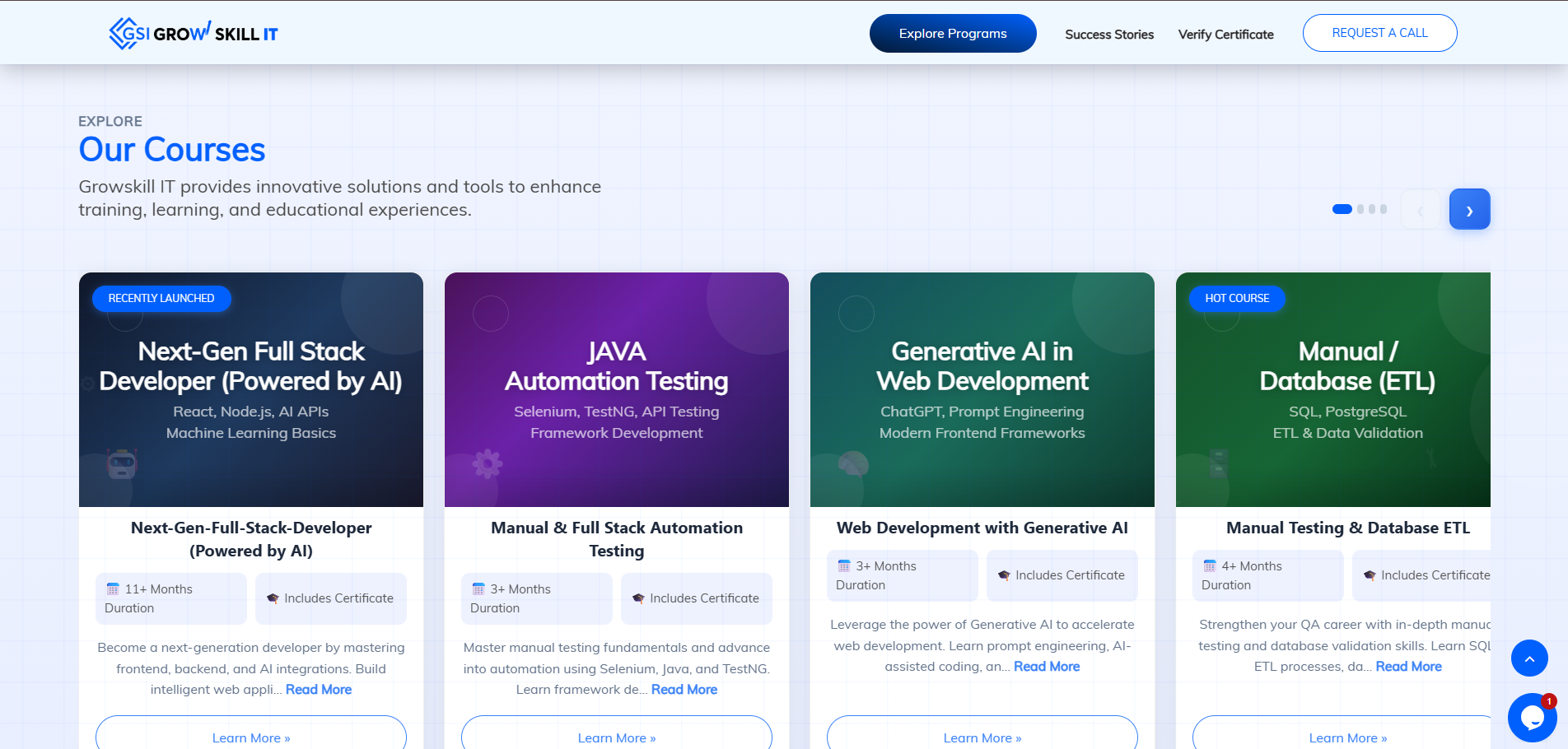The image size is (1568, 749).
Task: Click the Explore Programs button
Action: (953, 34)
